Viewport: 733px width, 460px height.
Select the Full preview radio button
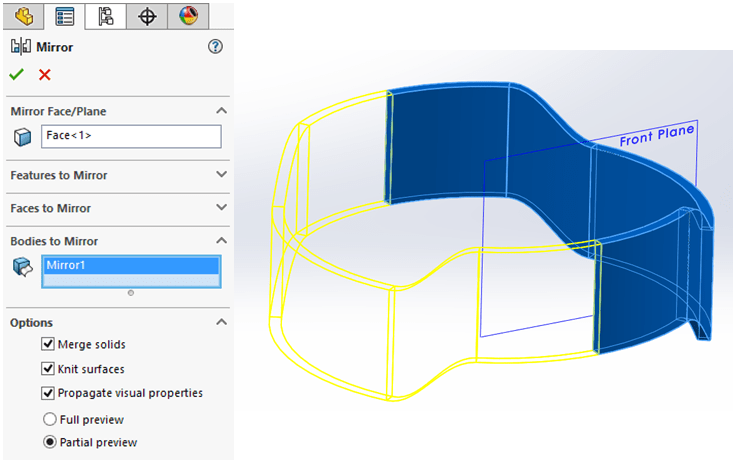click(49, 419)
